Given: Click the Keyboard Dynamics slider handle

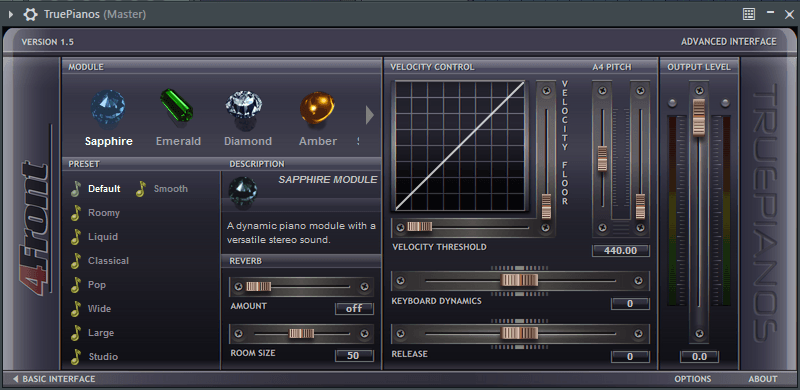Looking at the screenshot, I should (x=519, y=280).
